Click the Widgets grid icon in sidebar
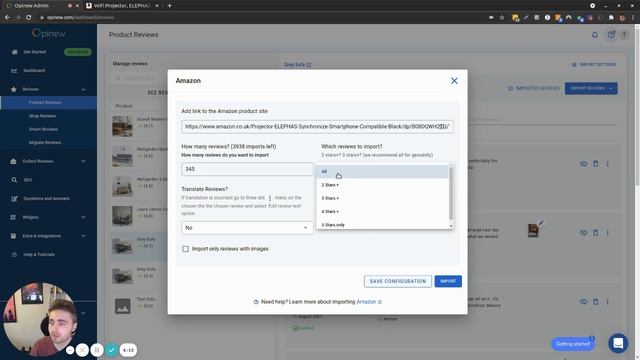The width and height of the screenshot is (640, 360). (x=13, y=217)
